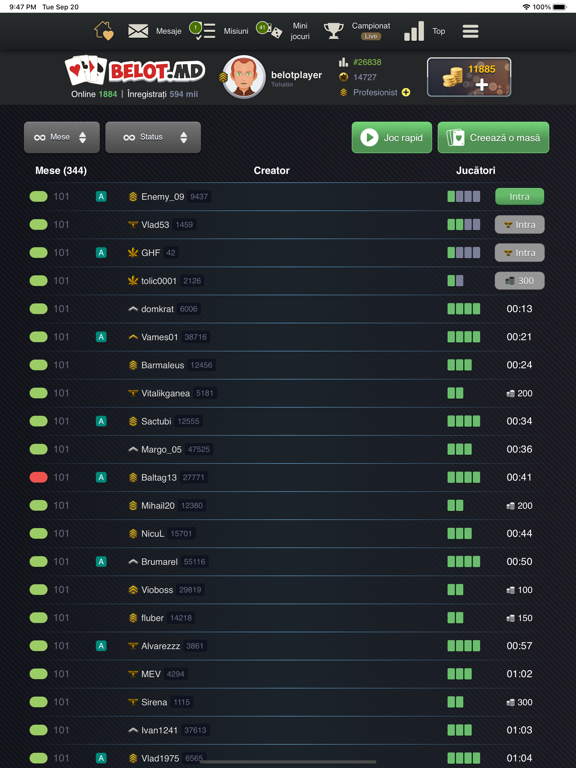The image size is (576, 768).
Task: Open the Top bar chart icon
Action: (x=414, y=31)
